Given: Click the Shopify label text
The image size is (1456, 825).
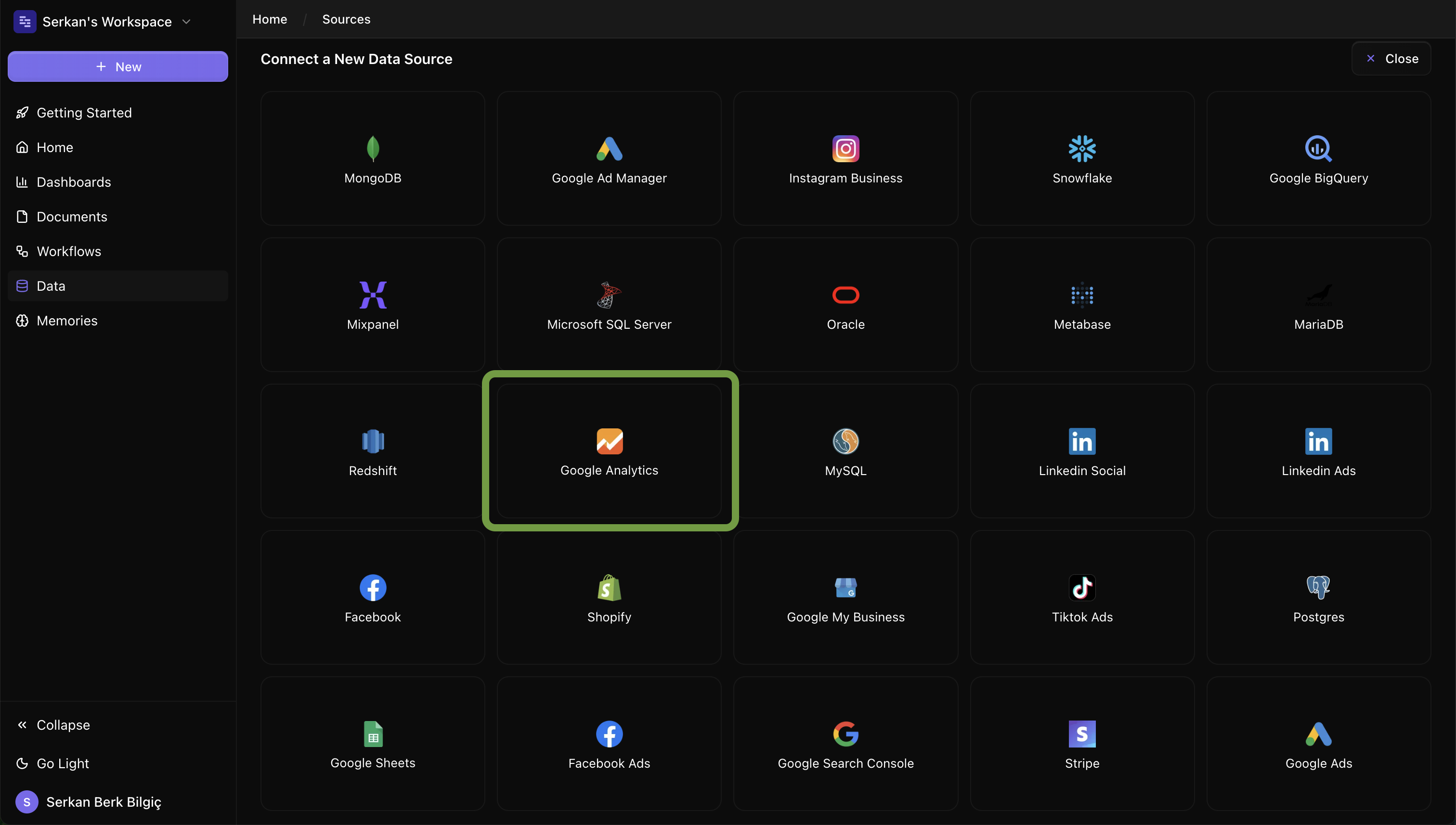Looking at the screenshot, I should (609, 617).
